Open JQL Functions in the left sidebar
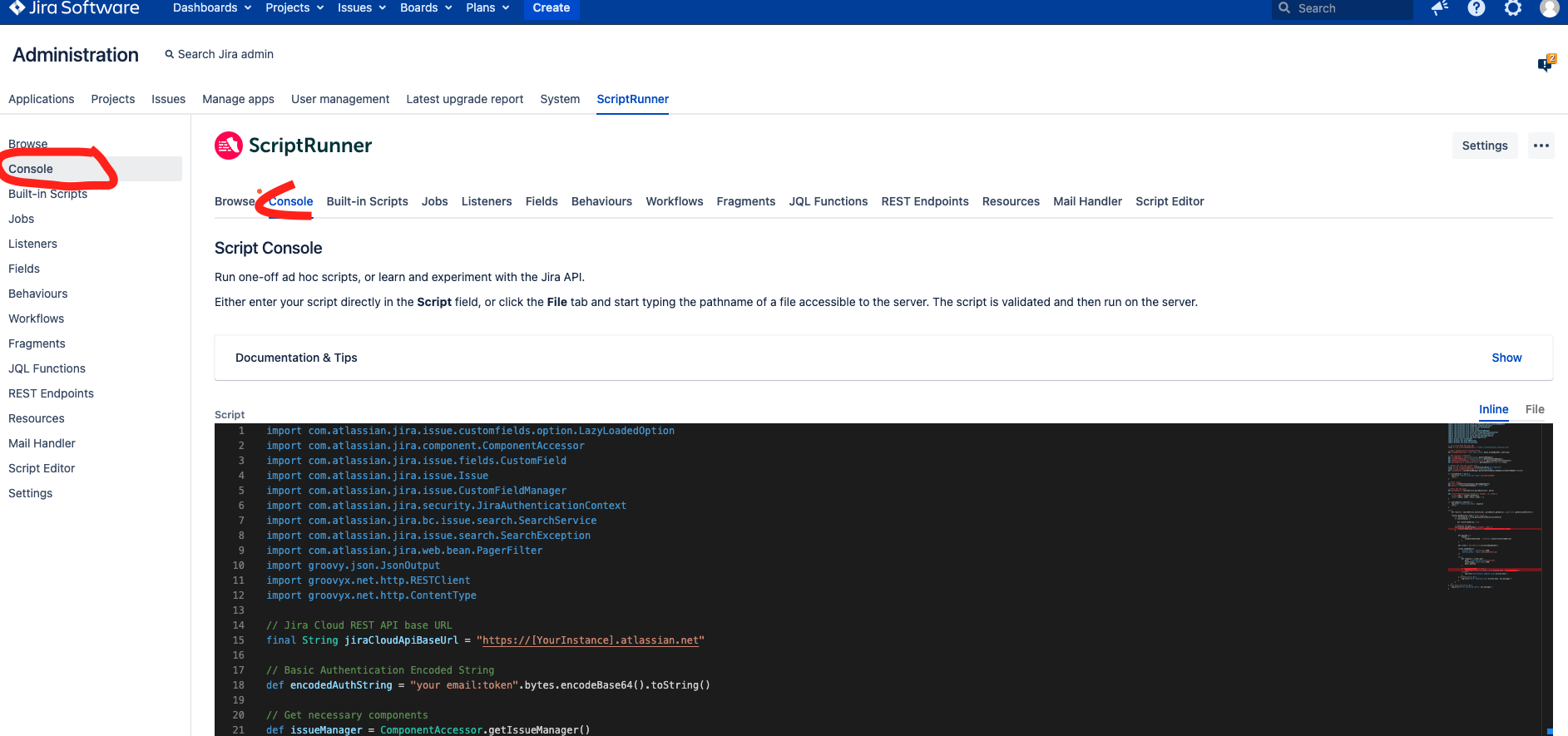This screenshot has height=736, width=1568. click(47, 368)
